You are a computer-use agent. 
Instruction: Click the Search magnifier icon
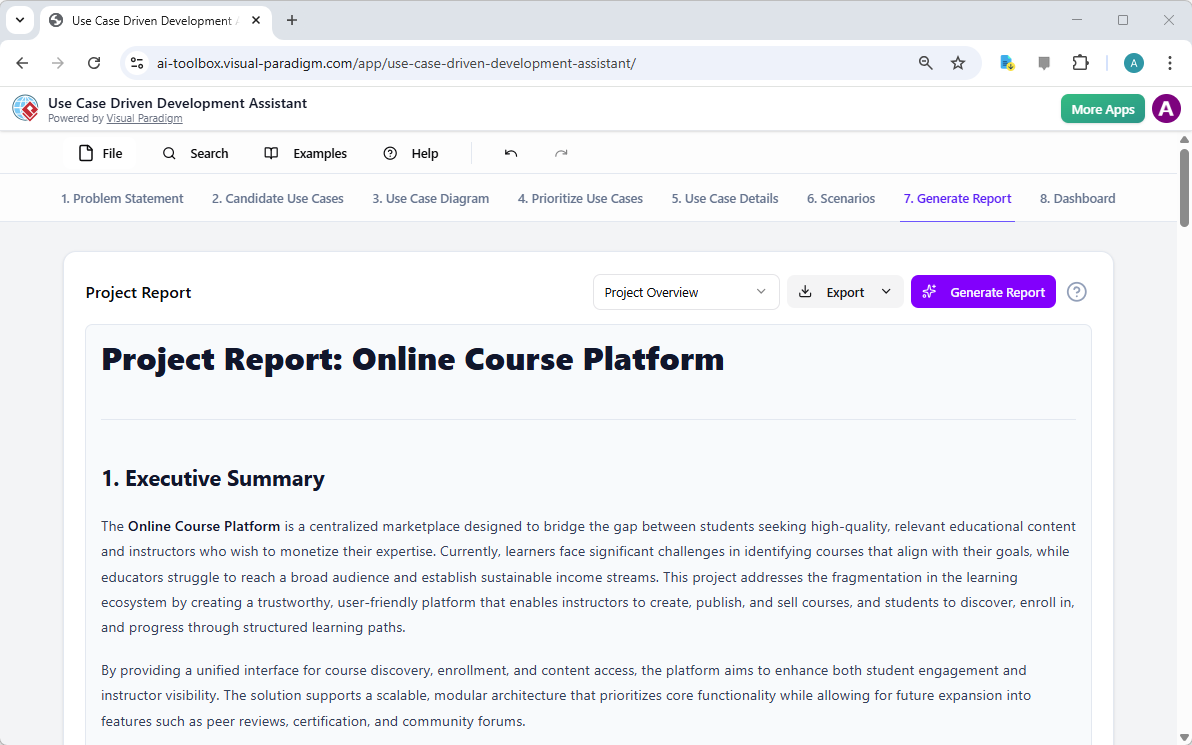click(x=170, y=153)
